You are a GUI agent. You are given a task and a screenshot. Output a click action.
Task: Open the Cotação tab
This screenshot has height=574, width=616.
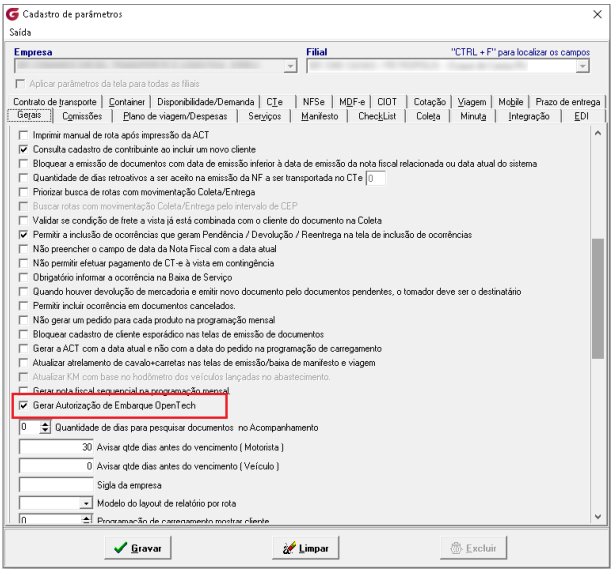429,102
